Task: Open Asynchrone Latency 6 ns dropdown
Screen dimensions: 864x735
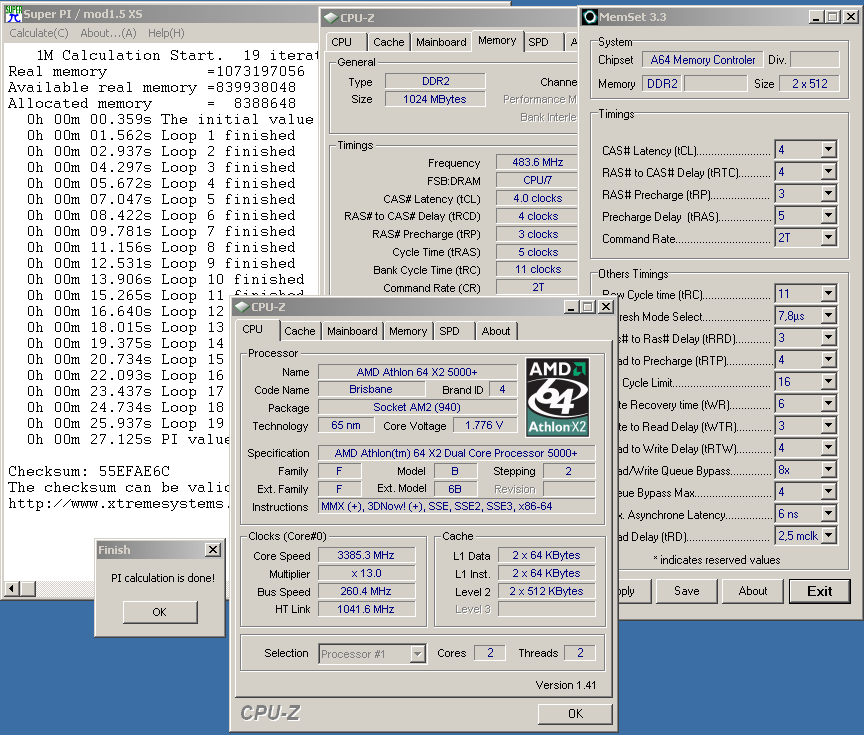Action: point(828,514)
